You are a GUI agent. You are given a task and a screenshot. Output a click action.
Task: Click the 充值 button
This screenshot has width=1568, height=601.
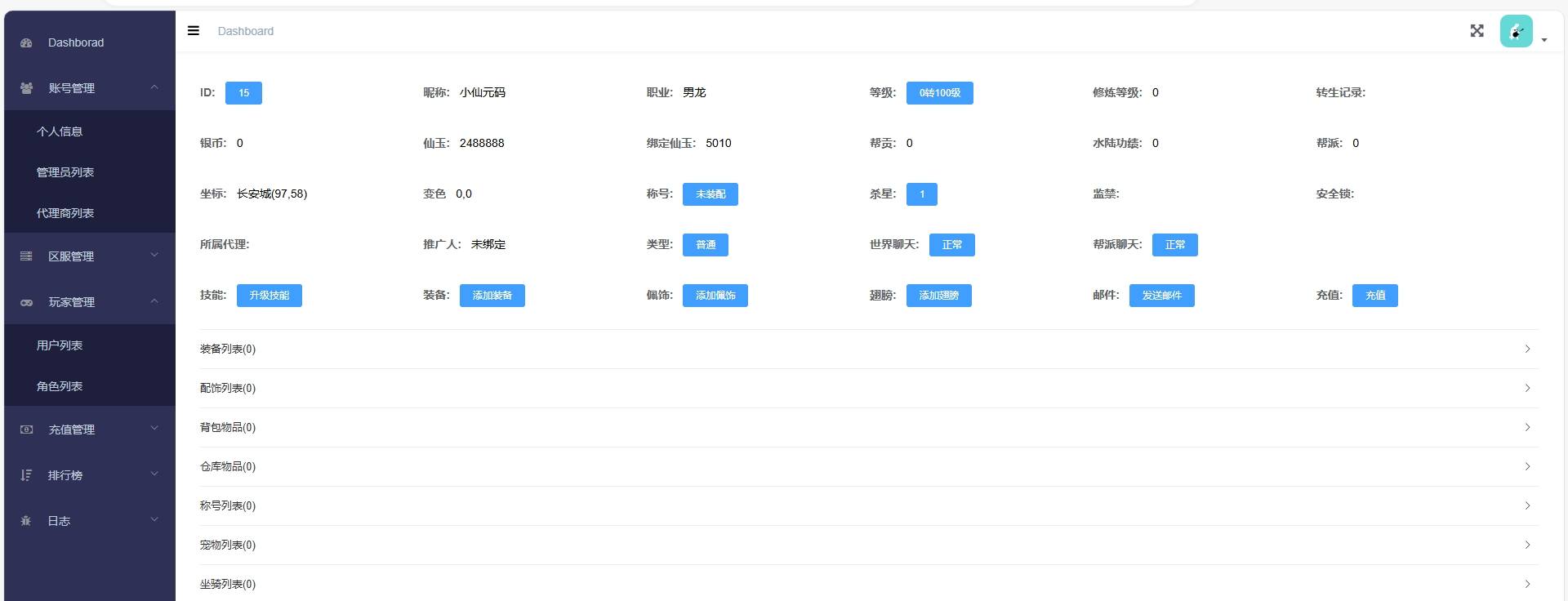coord(1375,296)
